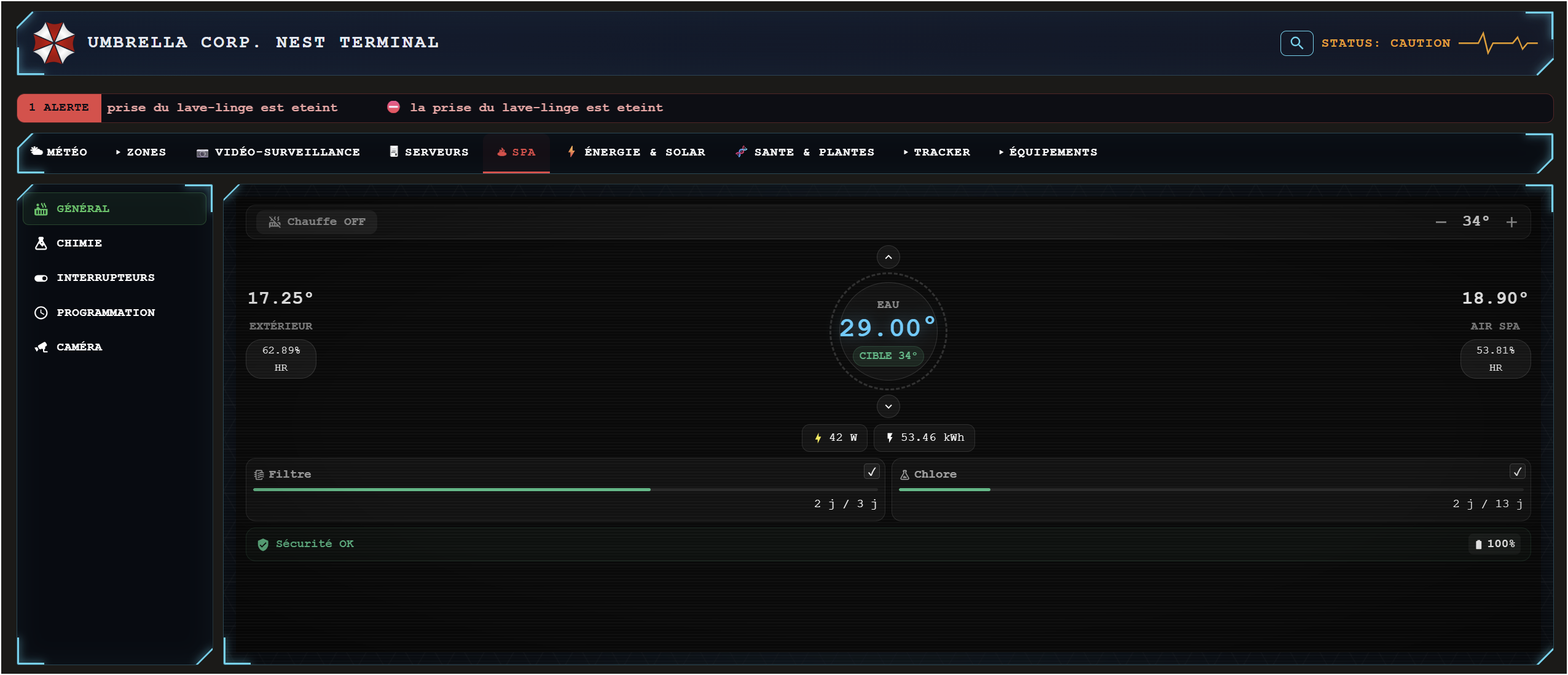Click the camera icon beside Vidéo-Surveillance
This screenshot has height=675, width=1568.
(202, 152)
